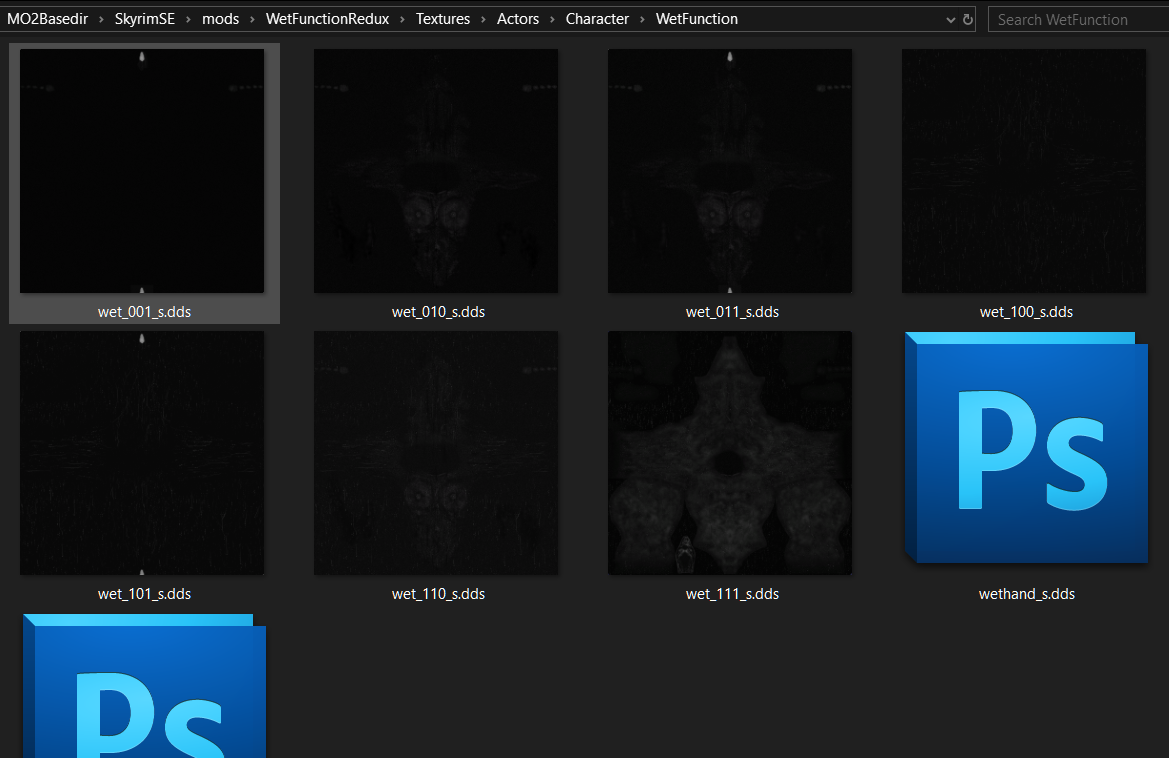Expand chevron after Actors breadcrumb
1169x758 pixels.
click(x=552, y=19)
